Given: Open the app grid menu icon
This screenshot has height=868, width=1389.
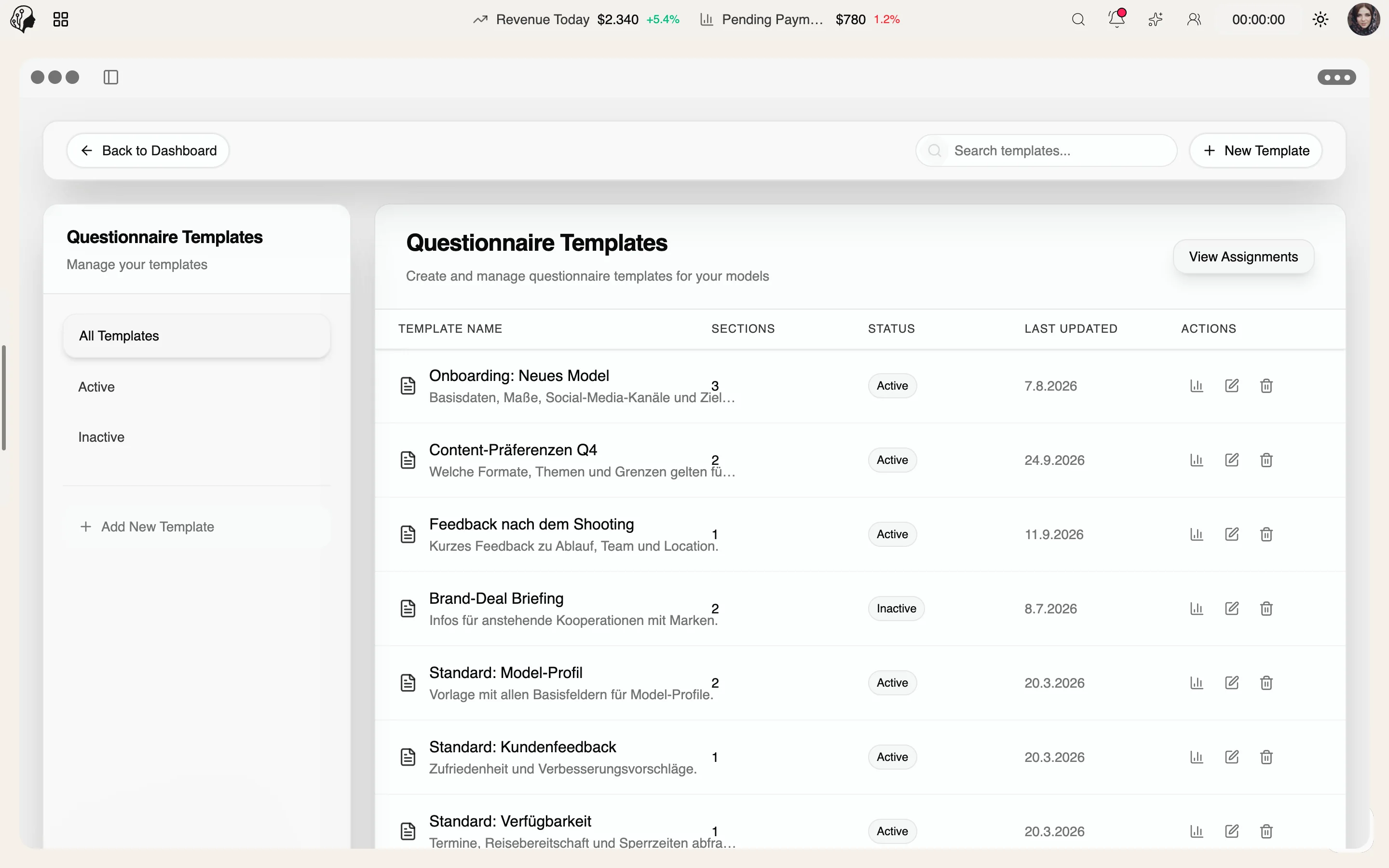Looking at the screenshot, I should click(60, 19).
